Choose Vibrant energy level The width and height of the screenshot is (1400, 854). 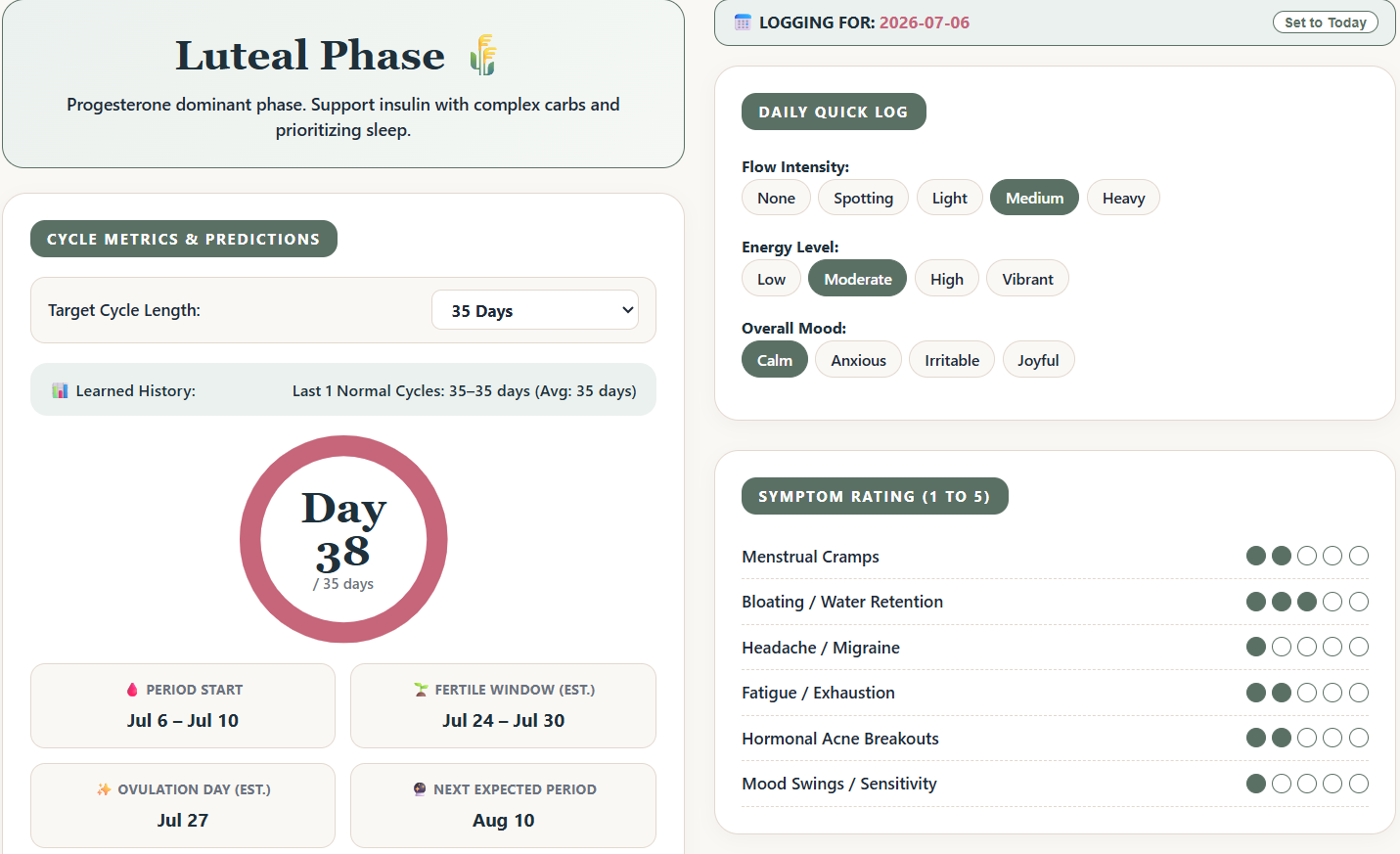pos(1027,279)
